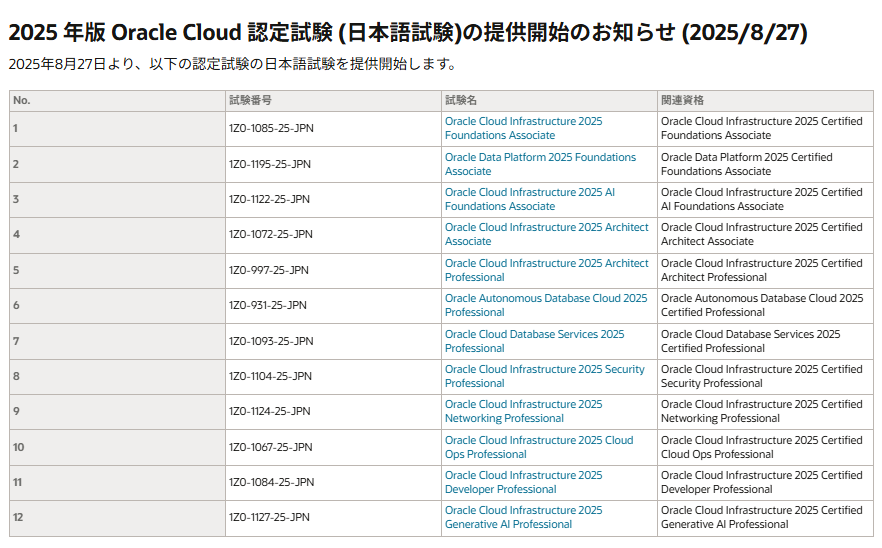Screen dimensions: 882x548
Task: Open Oracle Data Platform 2025 Foundations Associate link
Action: coord(540,164)
